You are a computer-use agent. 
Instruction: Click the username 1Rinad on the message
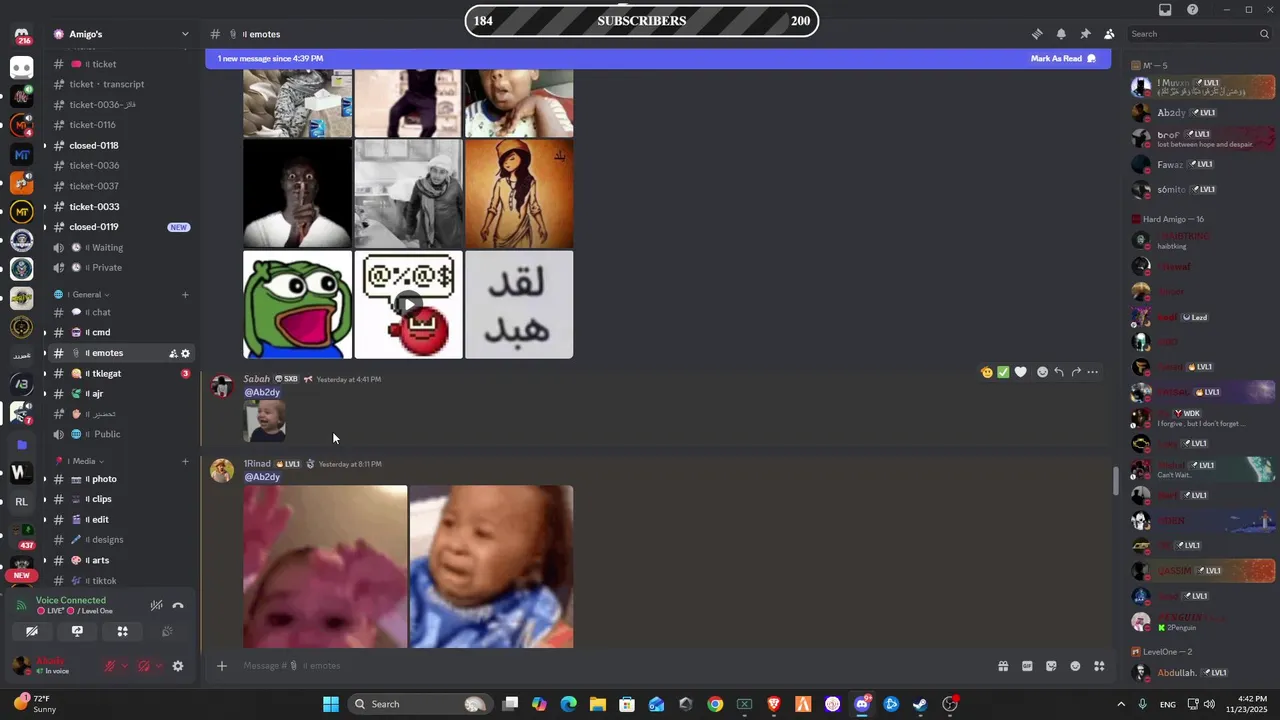[x=257, y=464]
